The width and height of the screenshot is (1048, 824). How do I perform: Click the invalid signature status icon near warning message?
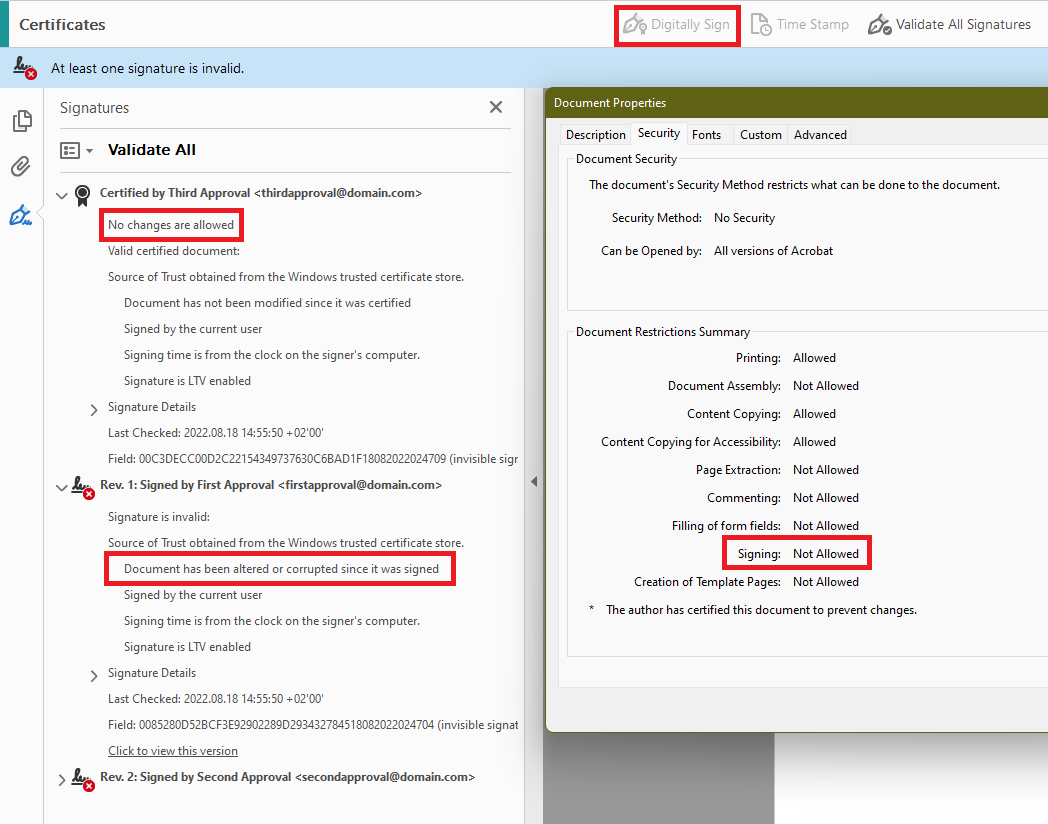pos(24,68)
